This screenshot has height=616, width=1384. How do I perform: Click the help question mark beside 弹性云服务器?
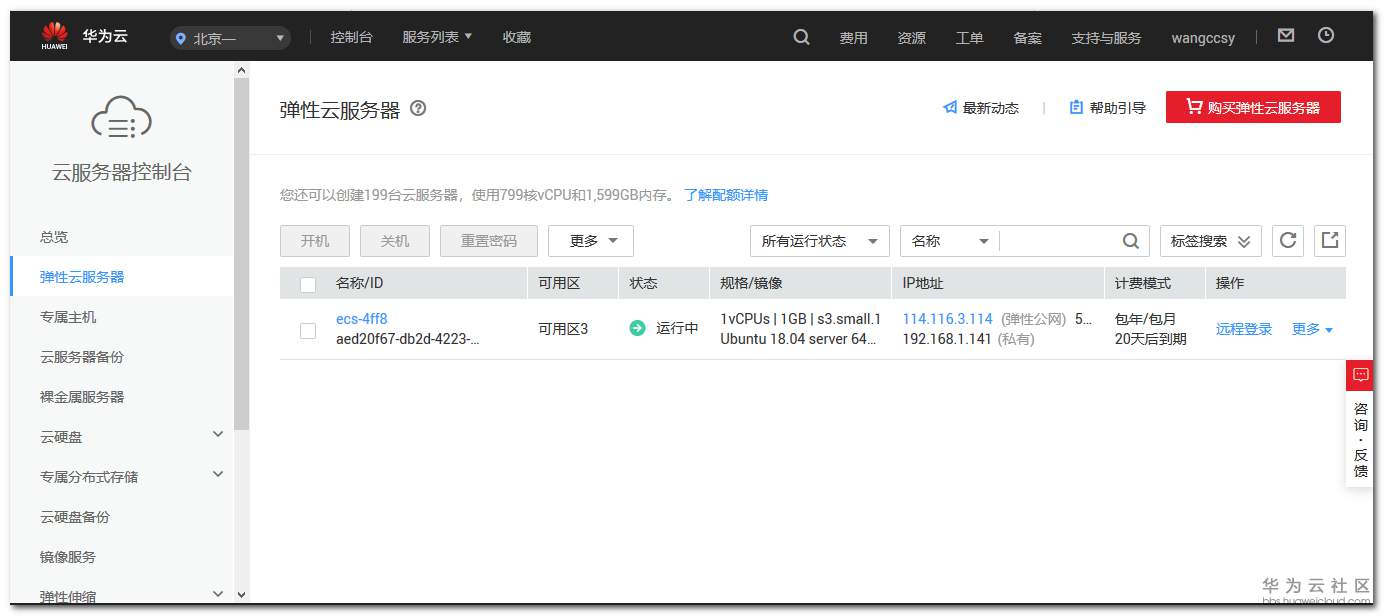[418, 108]
